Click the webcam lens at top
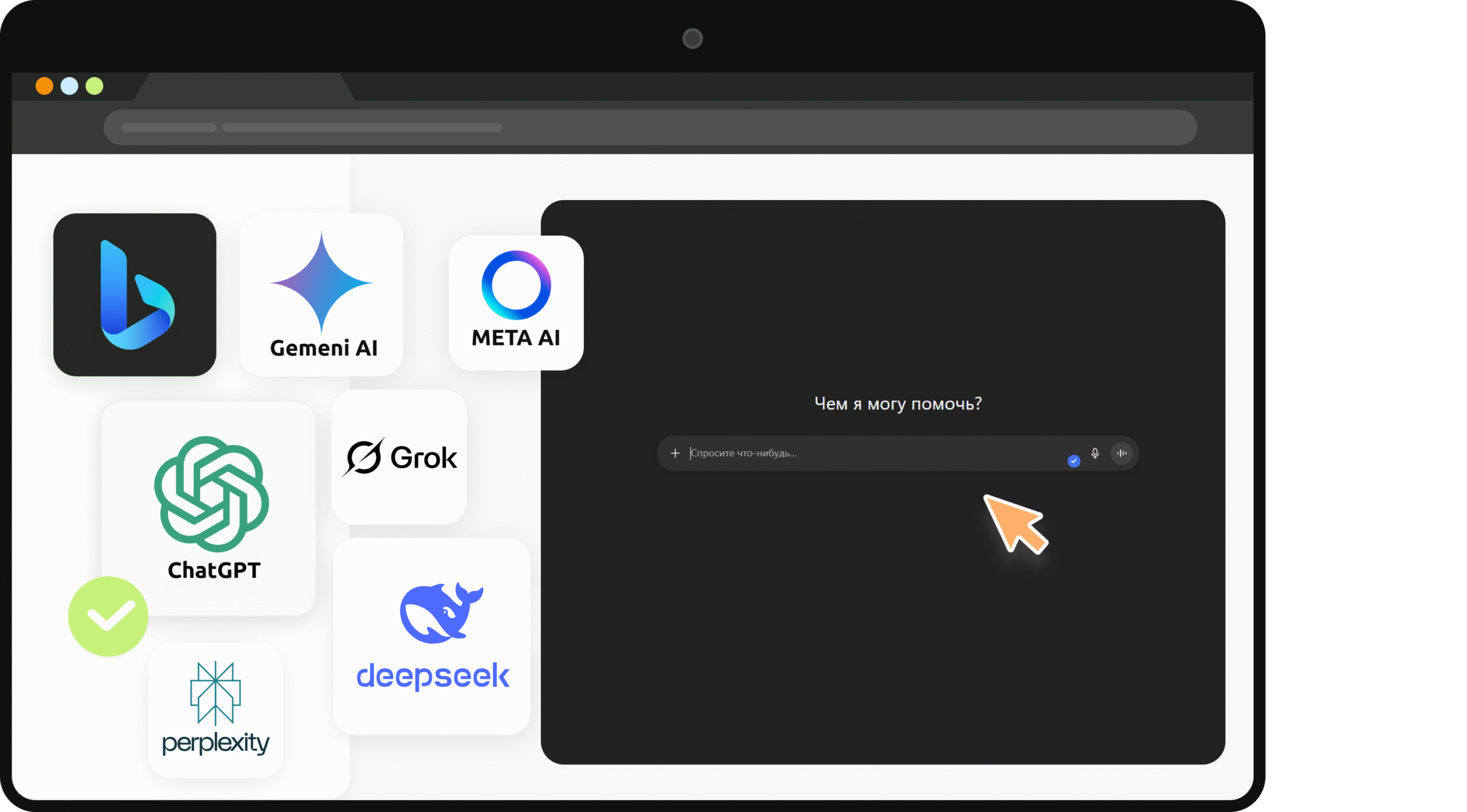 pyautogui.click(x=692, y=38)
